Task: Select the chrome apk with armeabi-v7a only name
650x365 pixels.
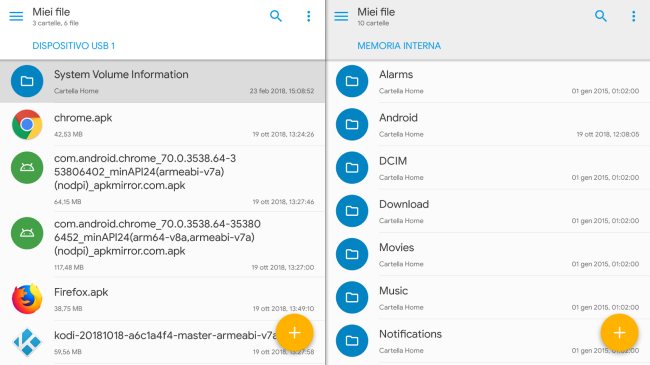Action: [x=145, y=172]
